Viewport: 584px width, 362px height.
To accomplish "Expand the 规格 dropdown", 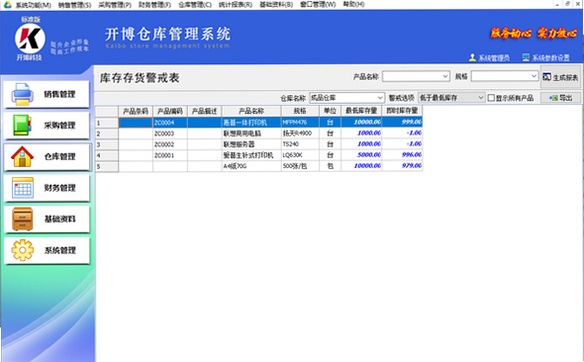I will (534, 76).
